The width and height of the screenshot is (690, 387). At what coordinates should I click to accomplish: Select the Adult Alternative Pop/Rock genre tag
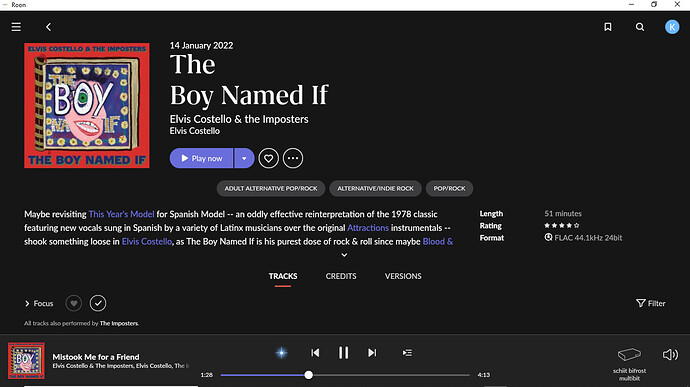pyautogui.click(x=271, y=188)
